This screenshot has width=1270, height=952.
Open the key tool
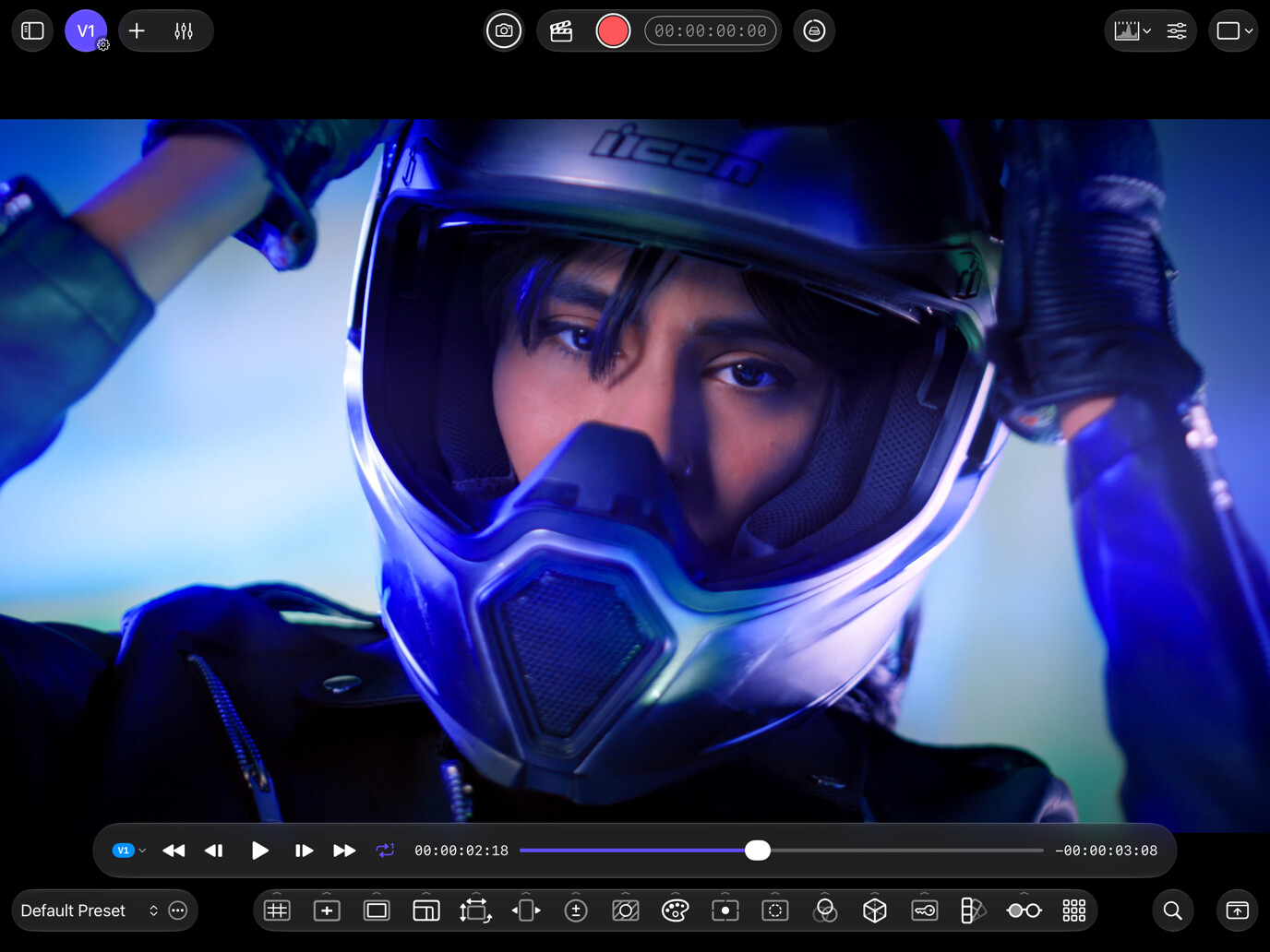tap(925, 910)
